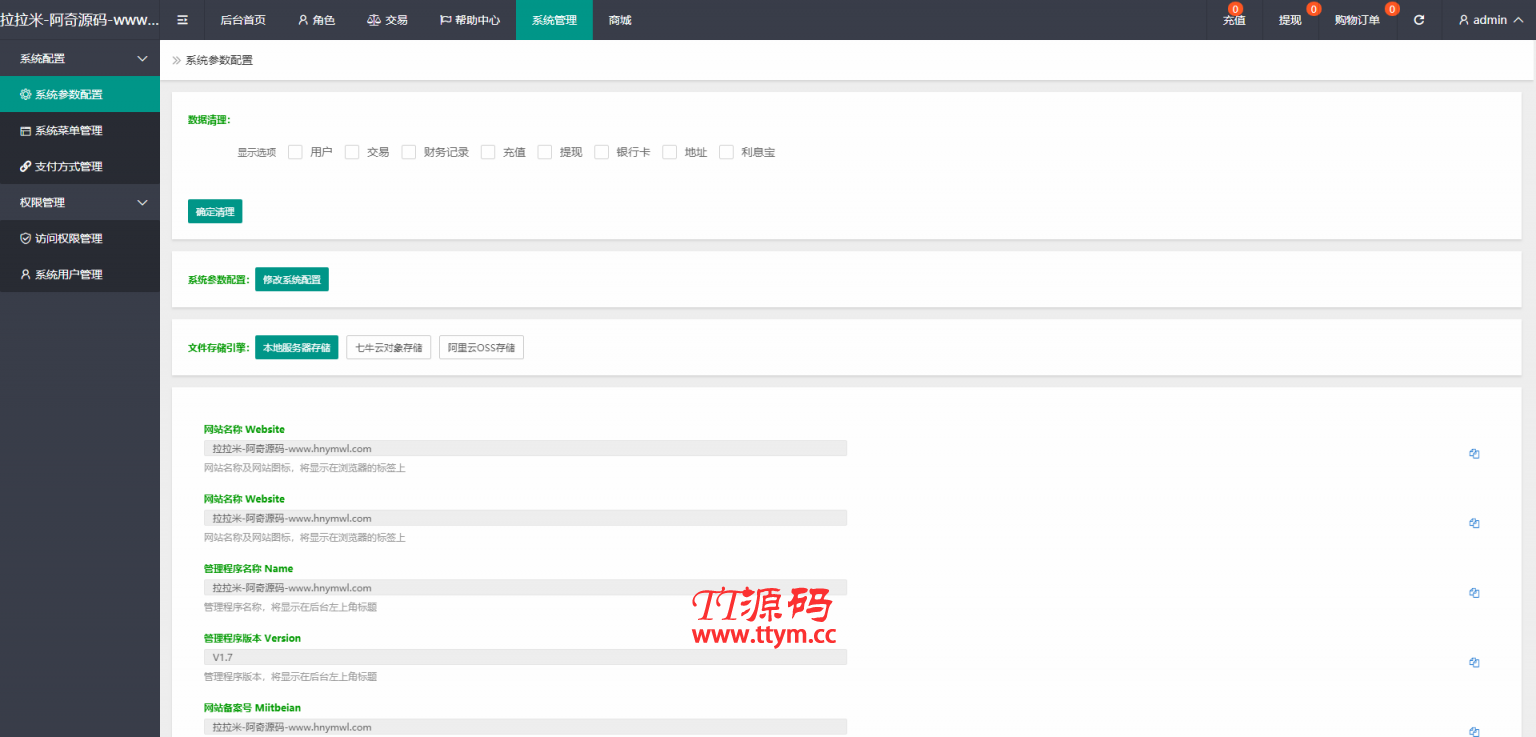Check the 财务记录 checkbox
1536x737 pixels.
pos(409,152)
